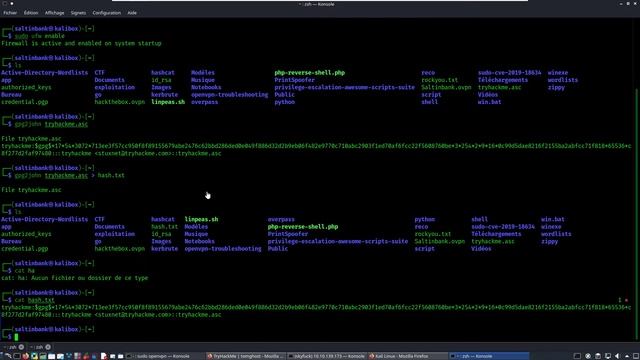Close the first zsh terminal tab

[x=21, y=347]
